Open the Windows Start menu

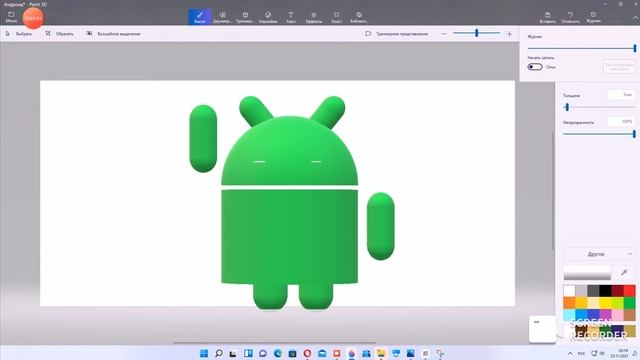coord(204,353)
